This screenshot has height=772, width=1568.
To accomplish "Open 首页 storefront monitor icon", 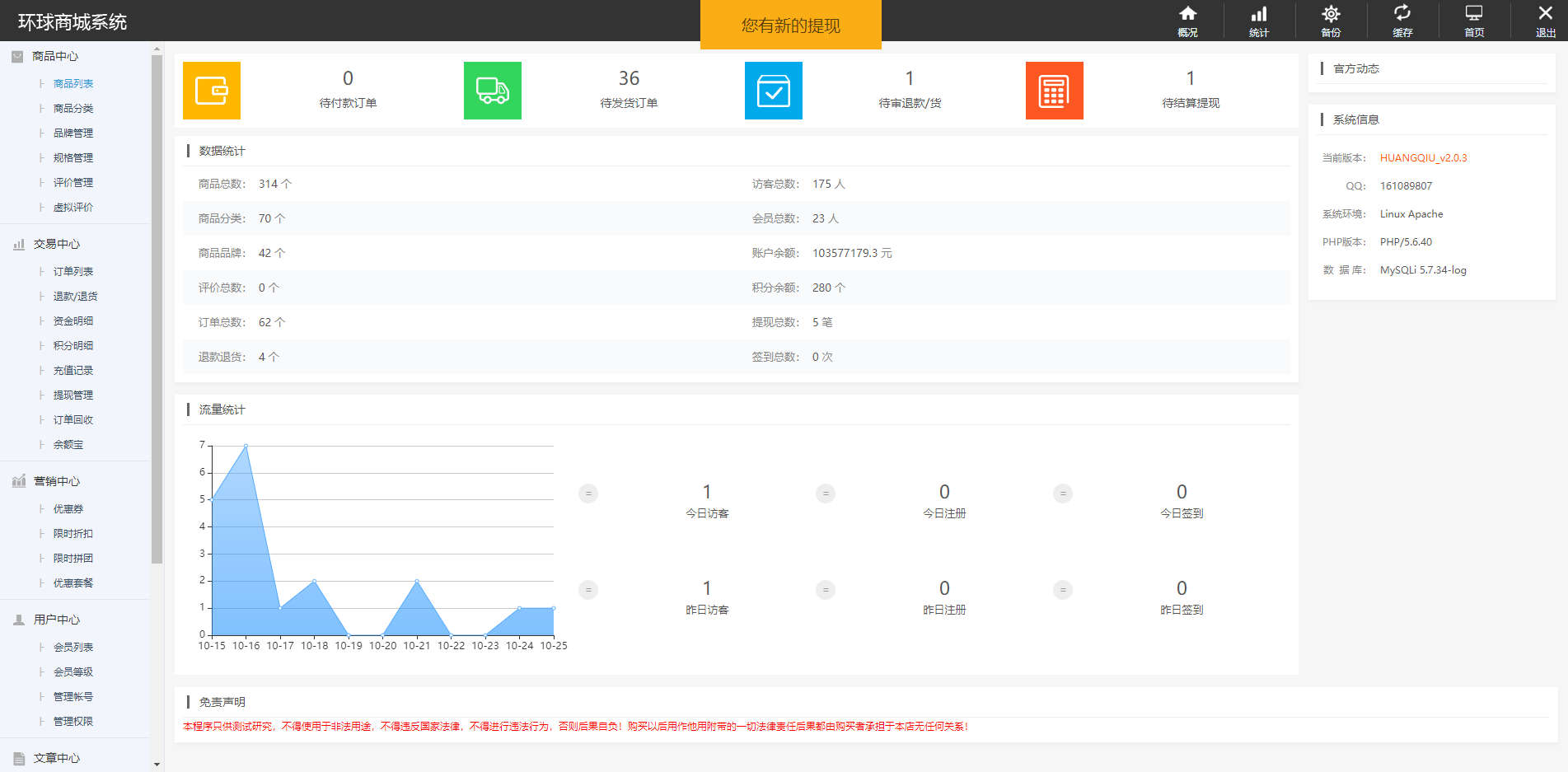I will point(1474,13).
